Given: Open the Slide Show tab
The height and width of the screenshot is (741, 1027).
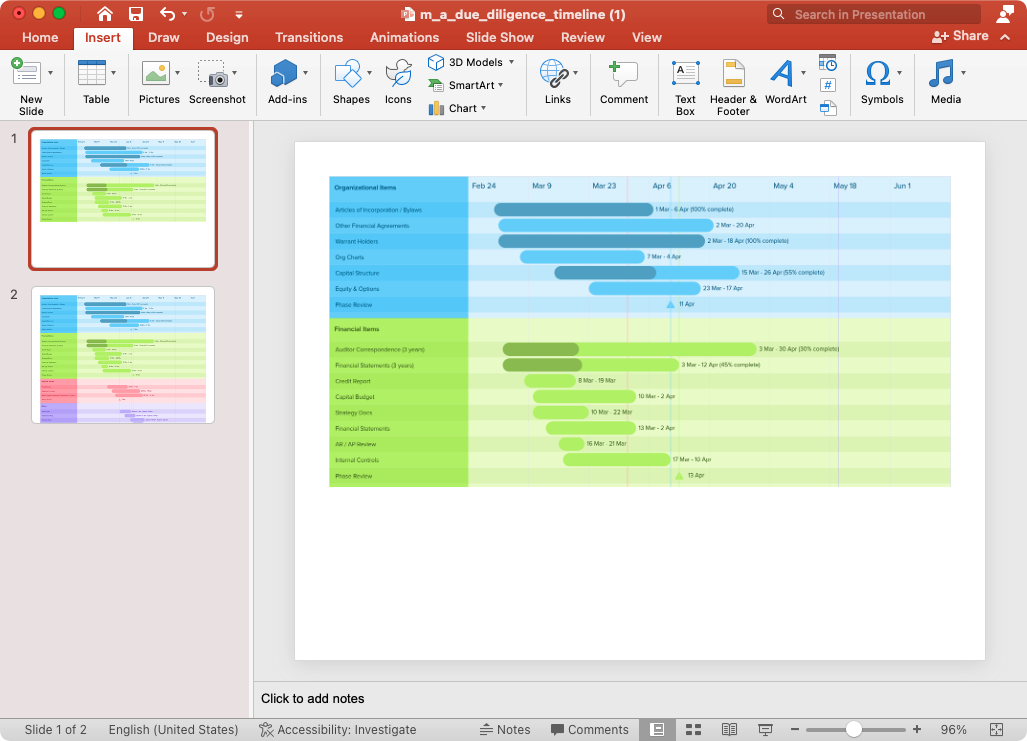Looking at the screenshot, I should pos(500,37).
